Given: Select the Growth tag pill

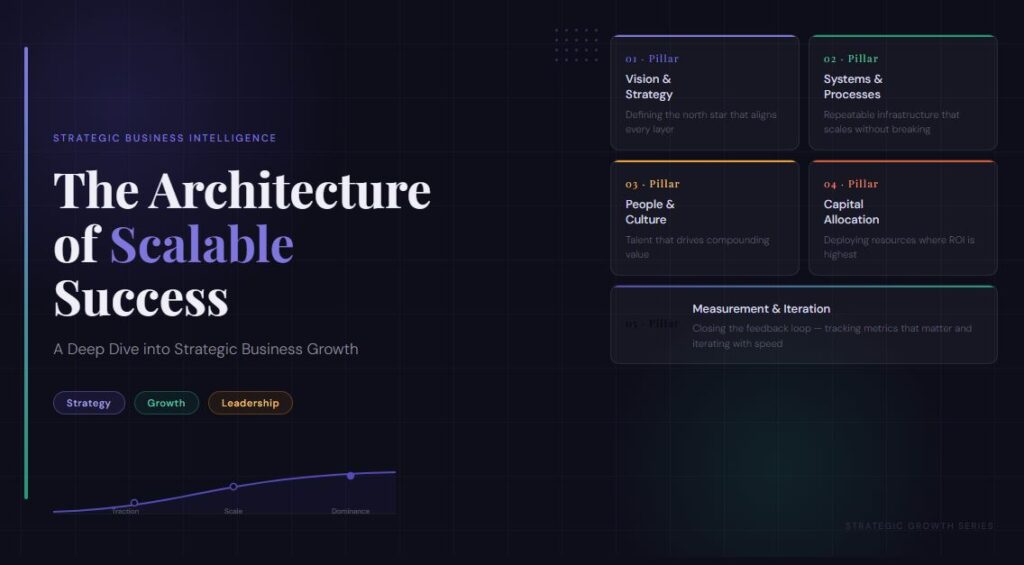Looking at the screenshot, I should (166, 403).
